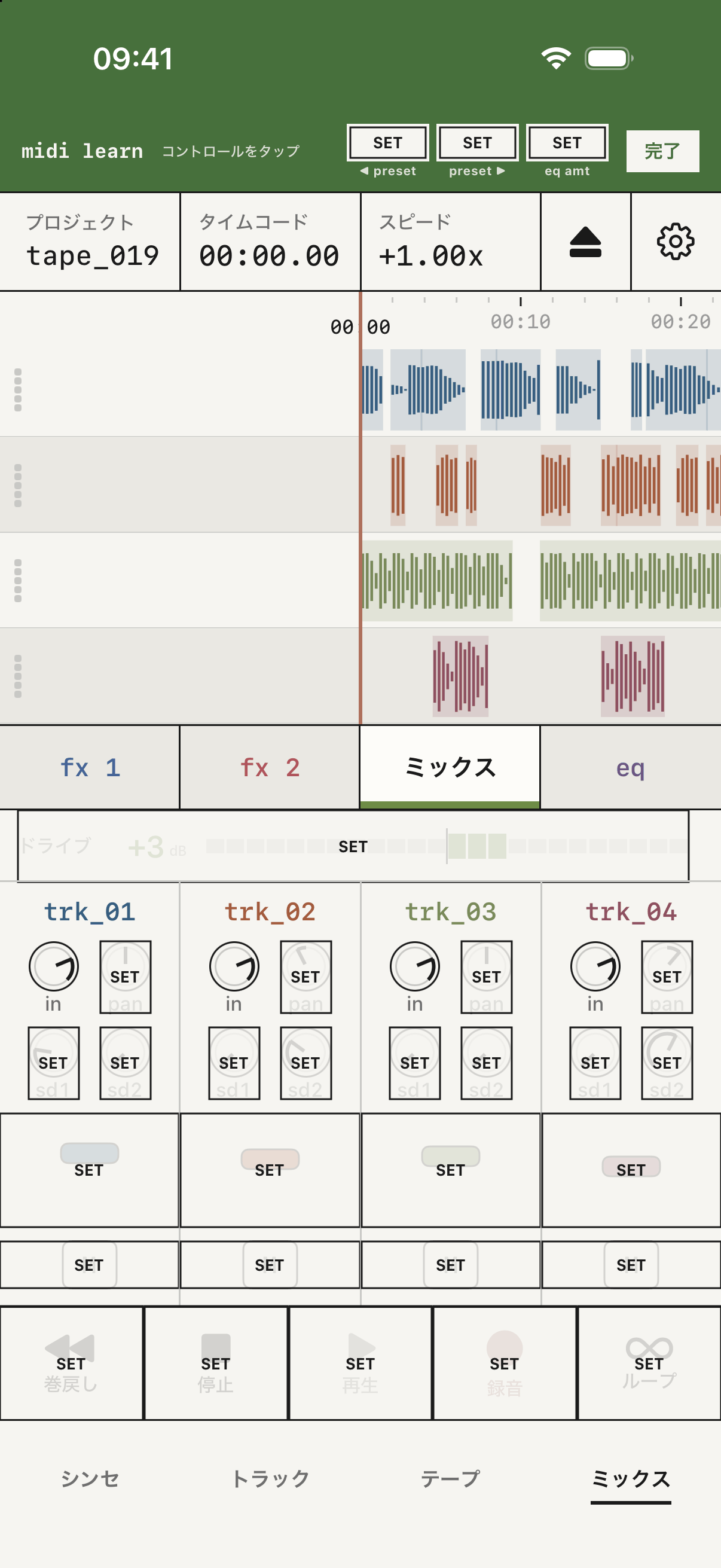The image size is (721, 1568).
Task: Select the trk_03 in knob
Action: [x=415, y=966]
